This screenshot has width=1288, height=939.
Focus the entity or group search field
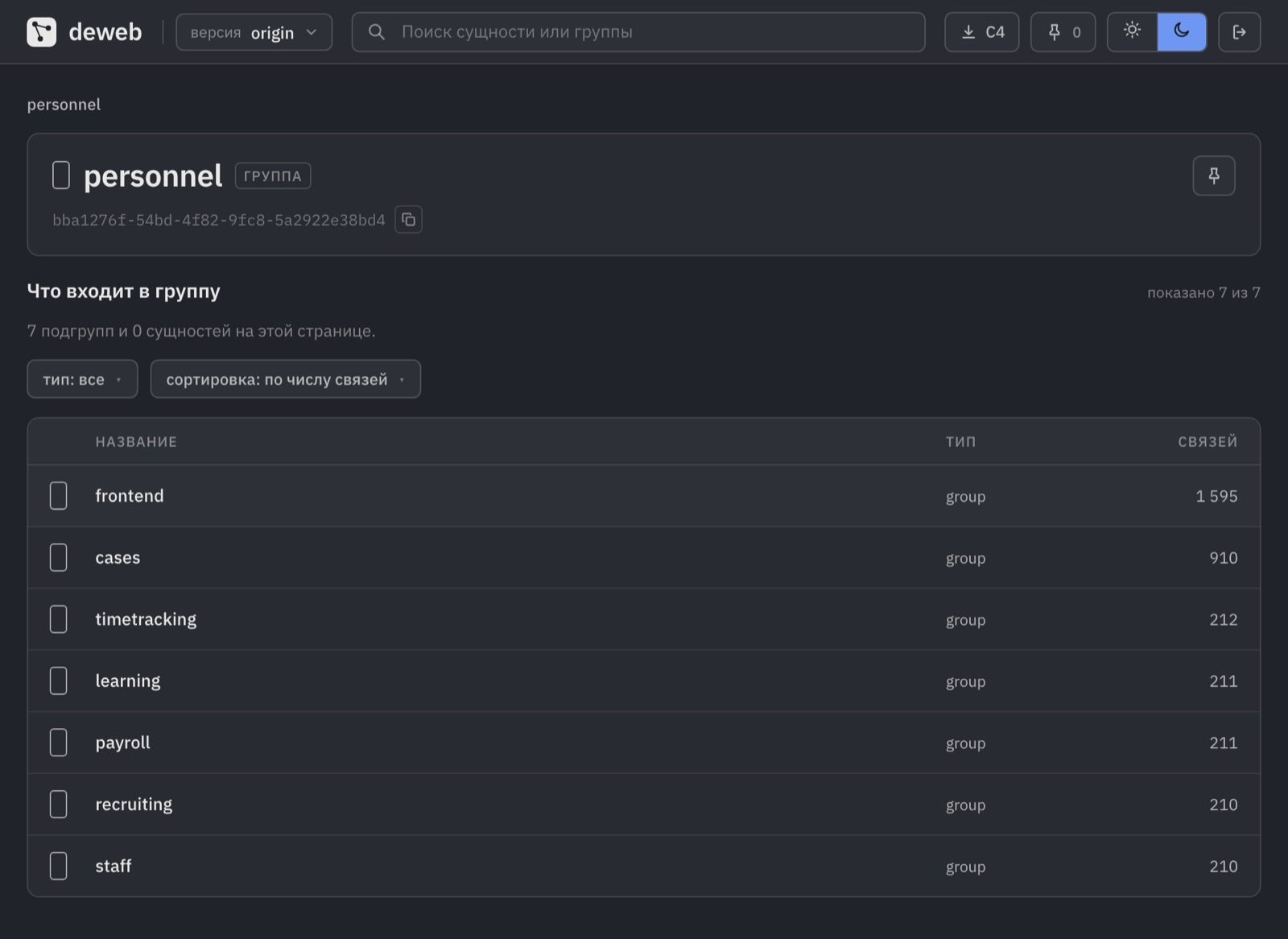pyautogui.click(x=638, y=32)
